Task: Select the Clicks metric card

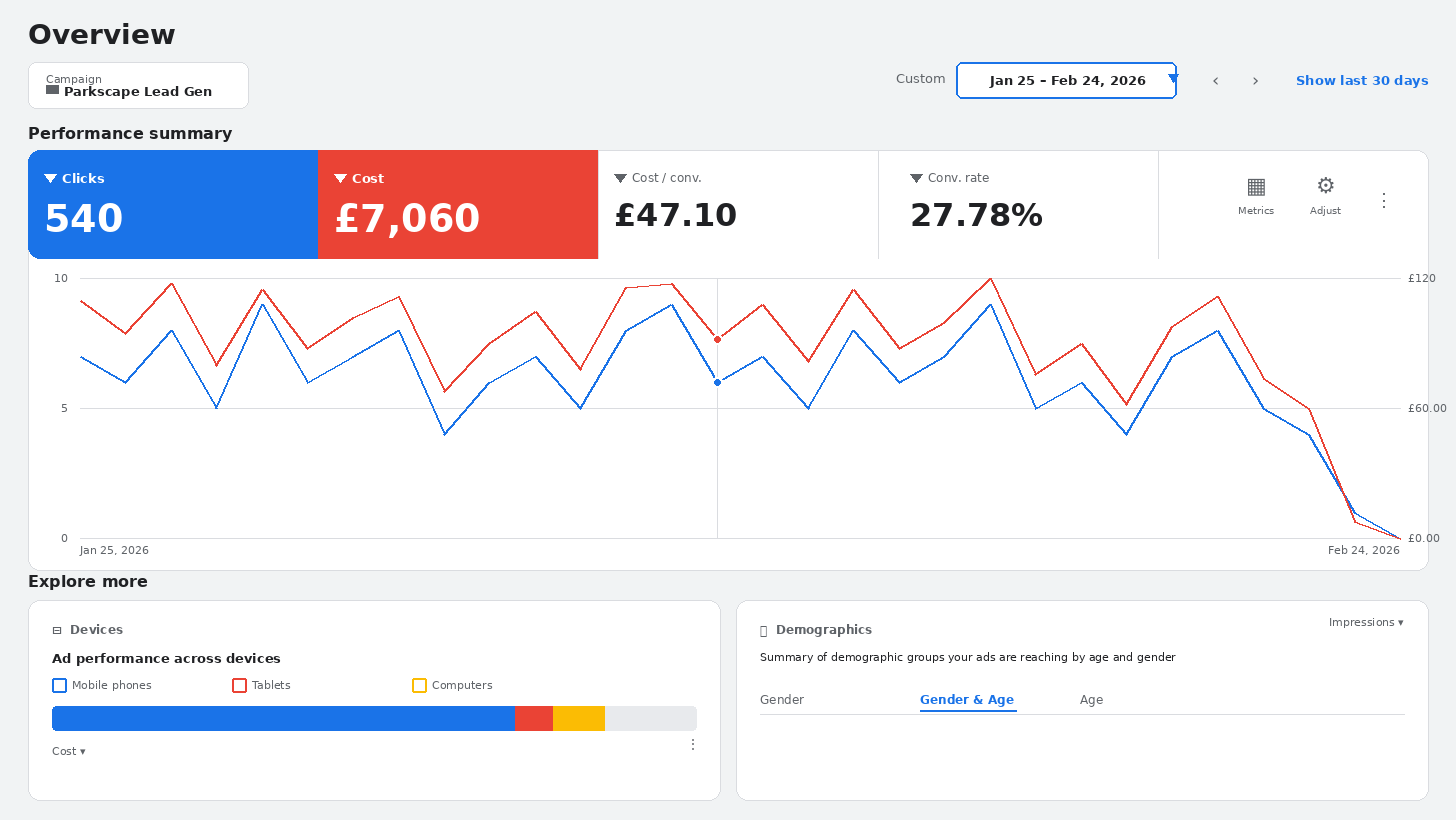Action: [173, 204]
